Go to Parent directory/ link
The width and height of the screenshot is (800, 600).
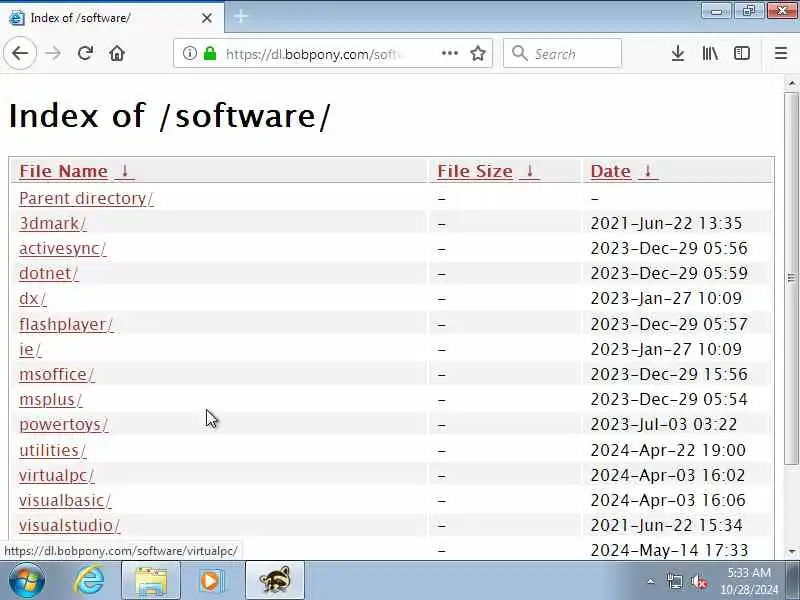[x=86, y=198]
